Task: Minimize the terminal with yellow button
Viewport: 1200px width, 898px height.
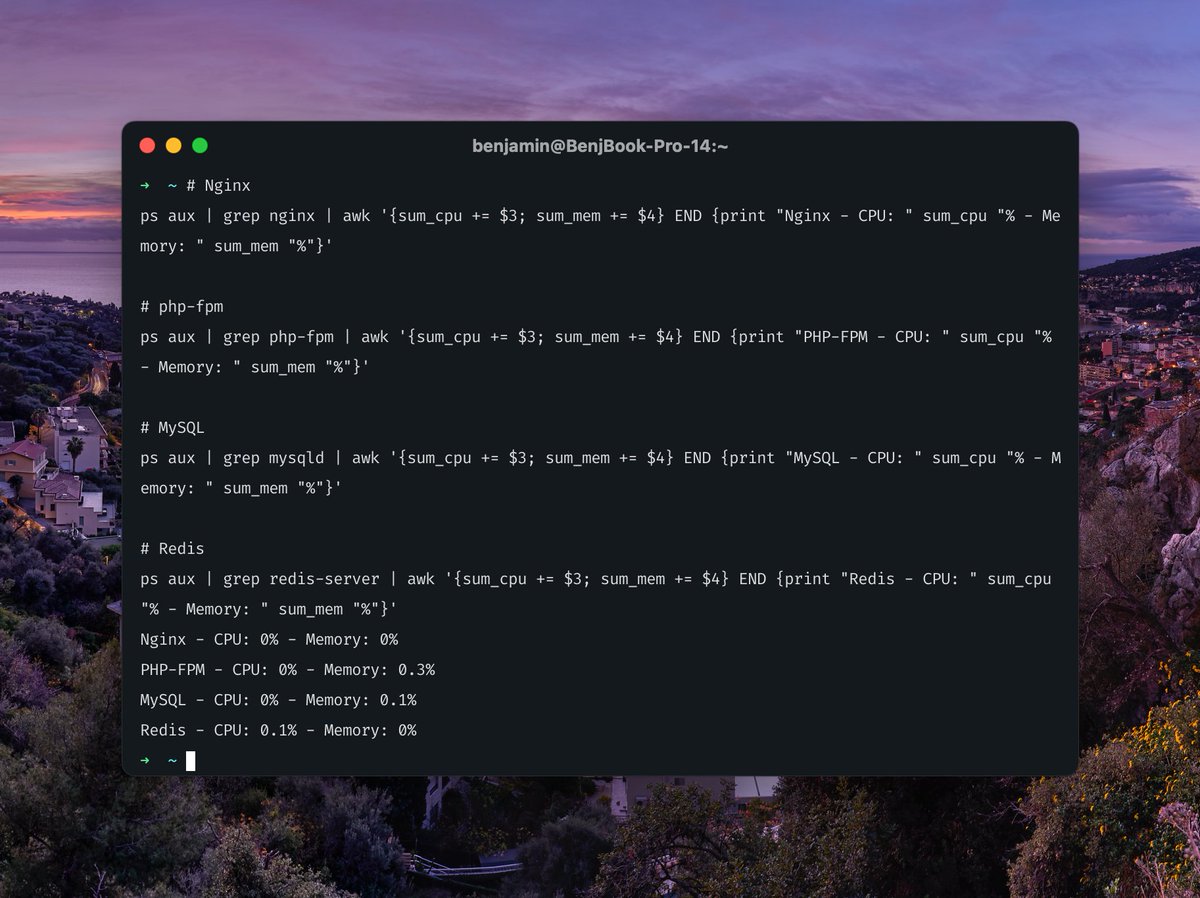Action: click(x=173, y=146)
